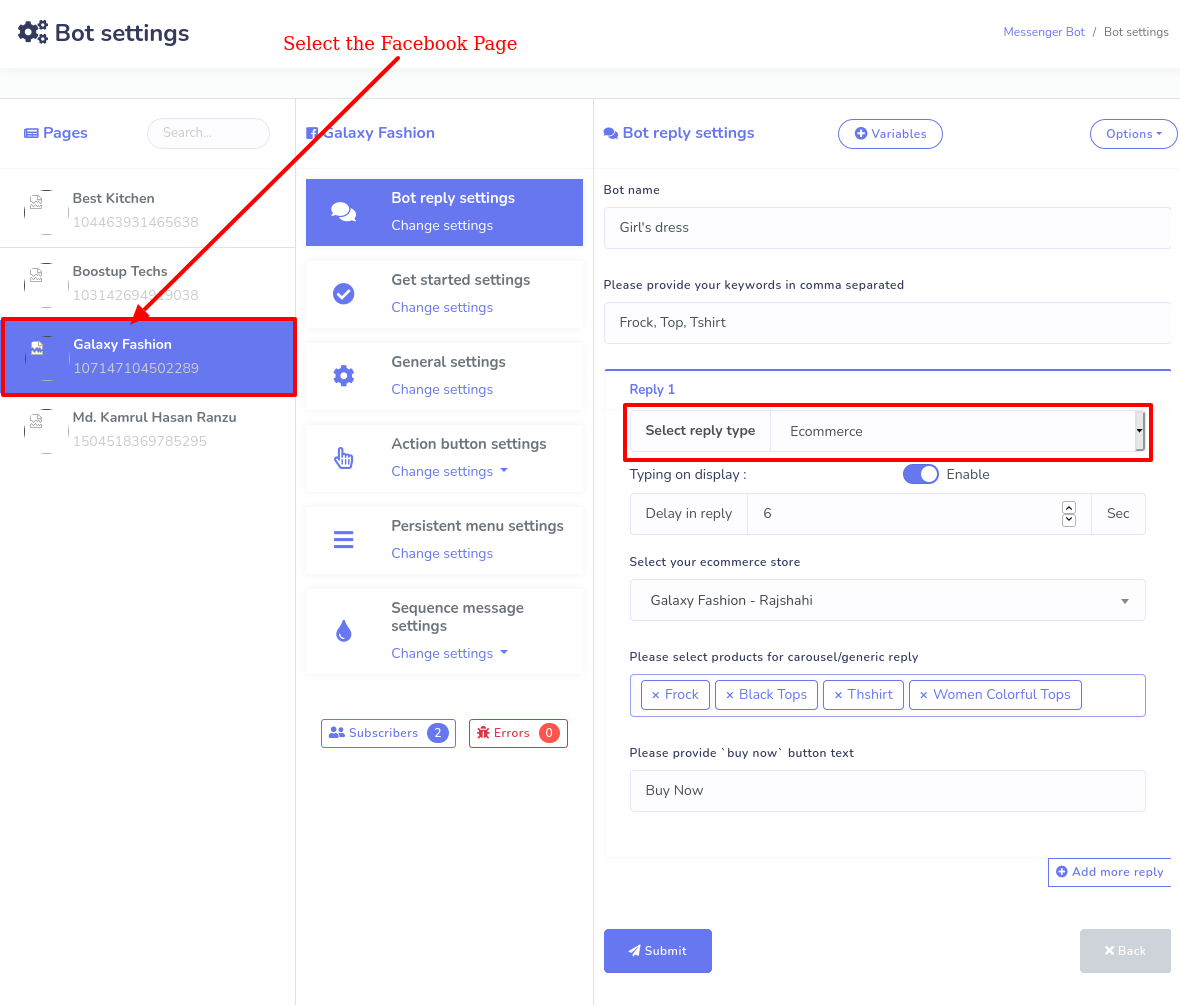Click the General settings gear icon
This screenshot has height=1005, width=1180.
(x=344, y=376)
